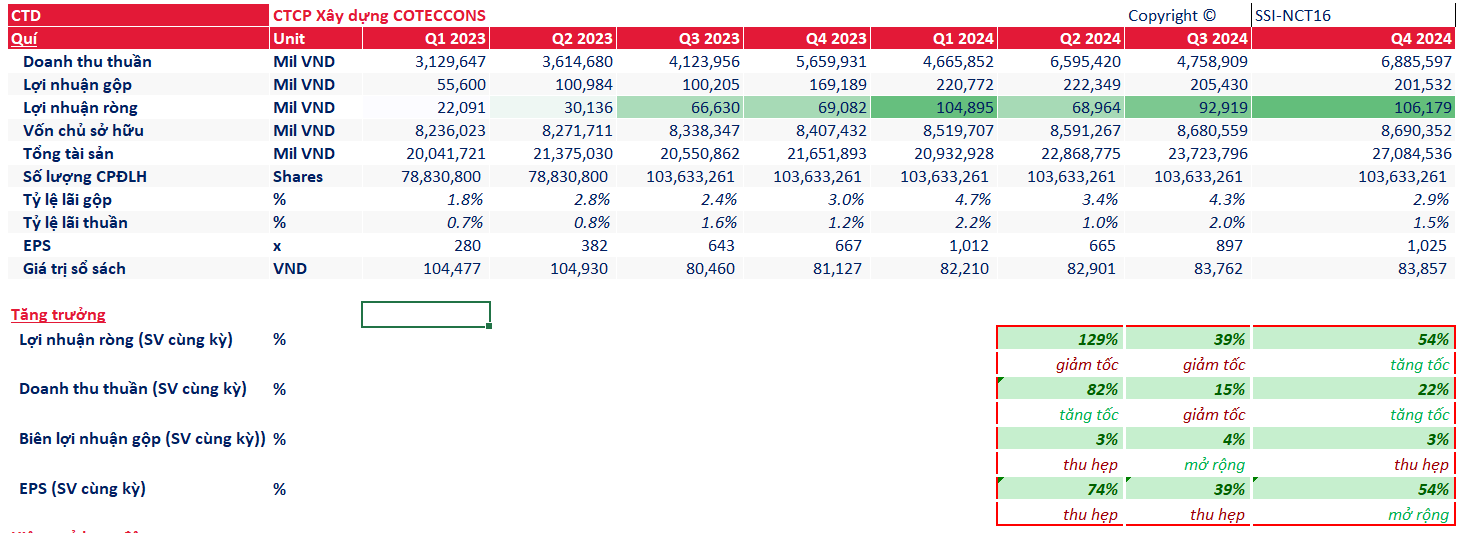
Task: Click 'mở rộng' under EPS Q4 2024 54%
Action: [1419, 515]
